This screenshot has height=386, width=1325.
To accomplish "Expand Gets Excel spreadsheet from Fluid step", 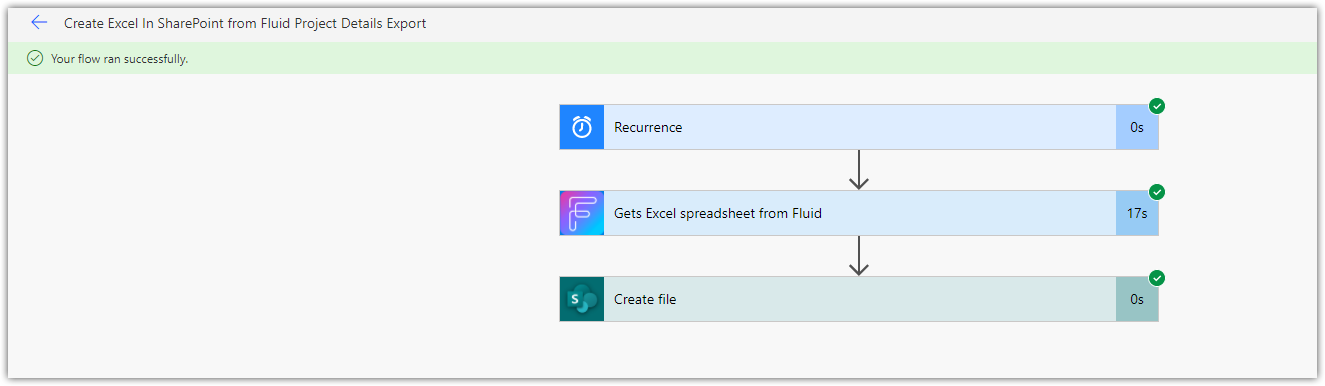I will tap(860, 213).
